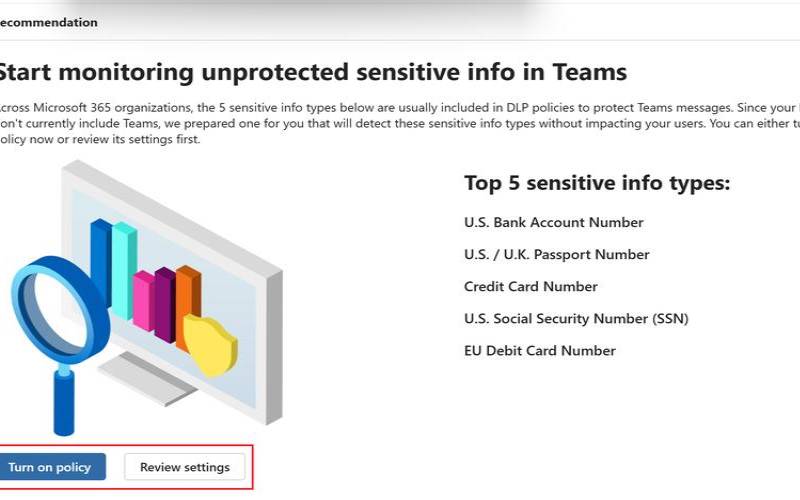Click the Start monitoring unprotected sensitive info heading
The height and width of the screenshot is (500, 800).
point(310,72)
